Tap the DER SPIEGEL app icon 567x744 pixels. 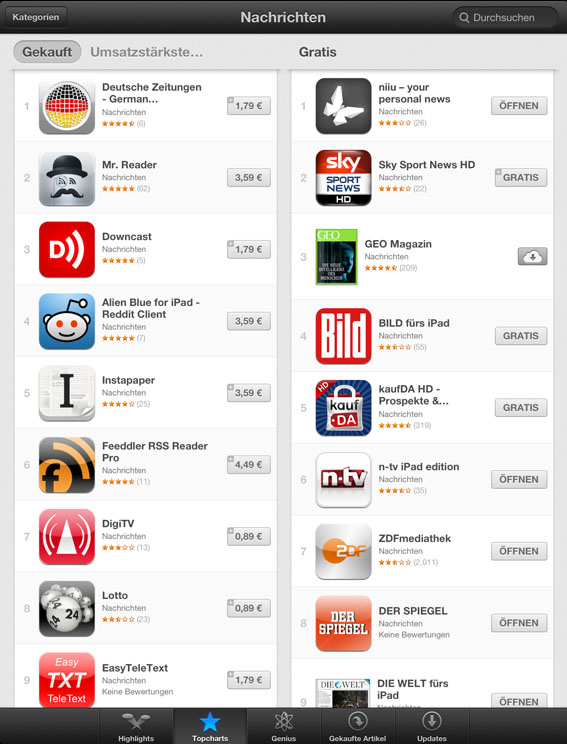[x=344, y=623]
